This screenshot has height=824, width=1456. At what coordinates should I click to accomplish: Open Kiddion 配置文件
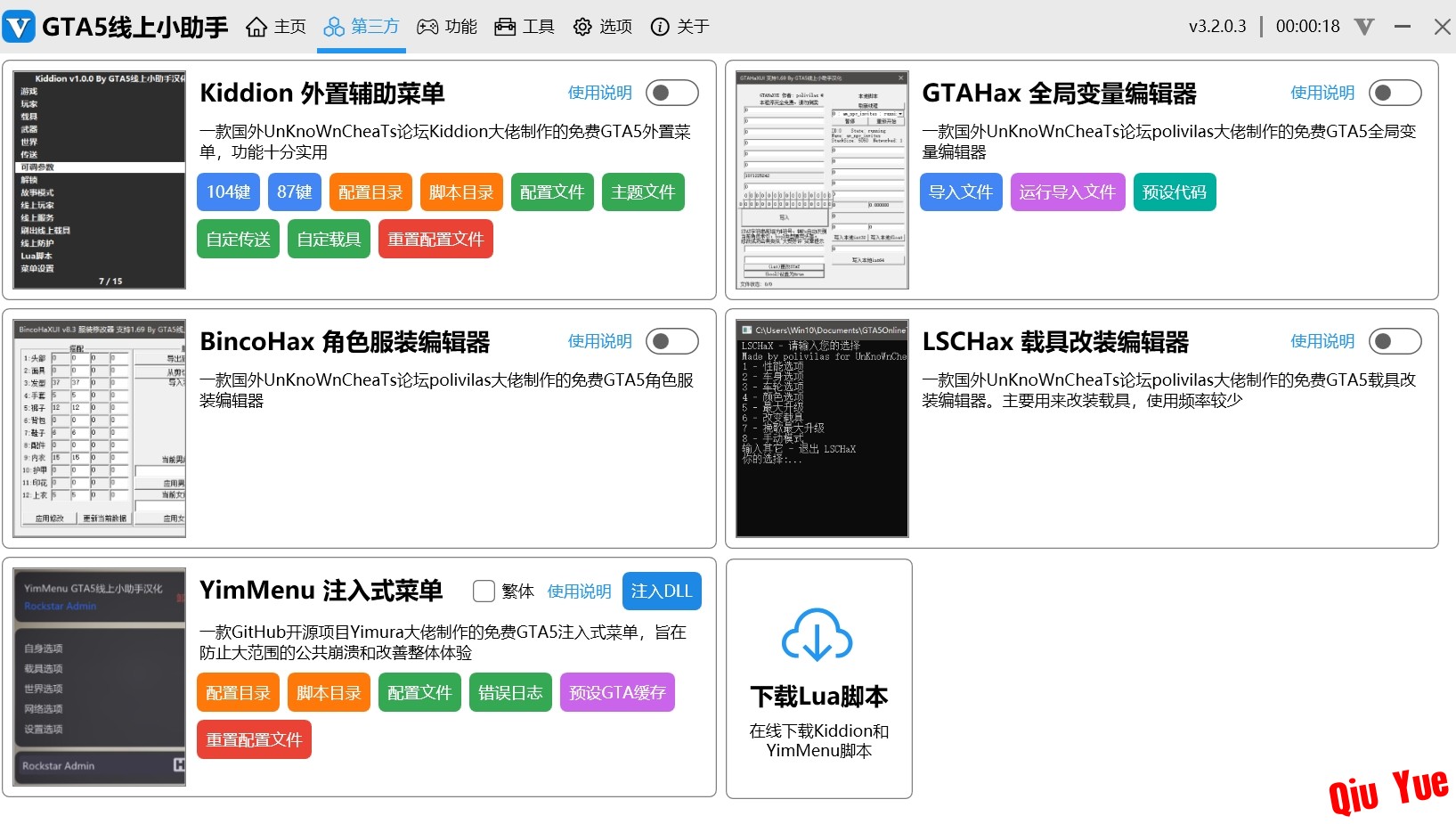tap(552, 192)
